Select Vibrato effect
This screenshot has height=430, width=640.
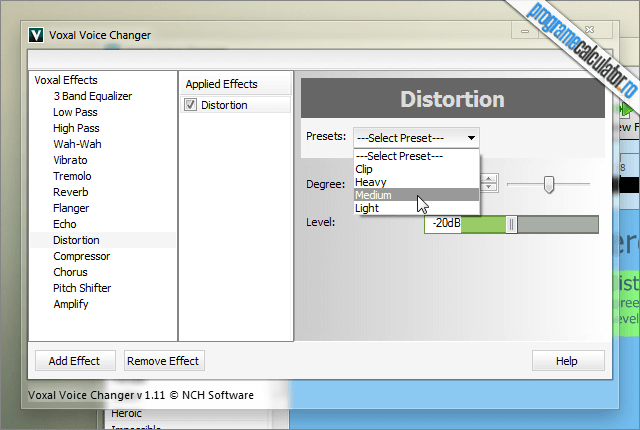pyautogui.click(x=70, y=160)
